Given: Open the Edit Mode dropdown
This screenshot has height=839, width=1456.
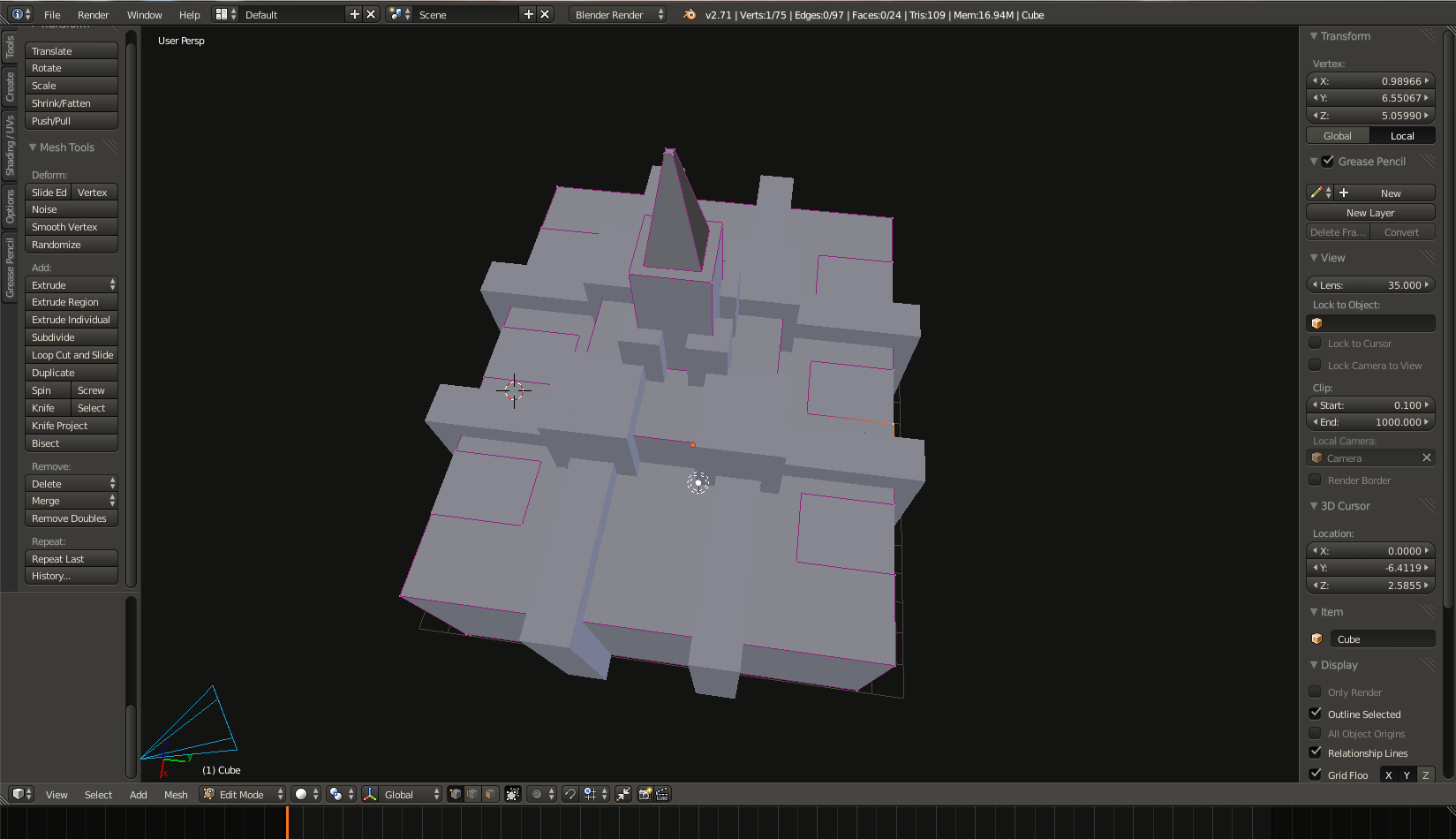Looking at the screenshot, I should point(243,794).
